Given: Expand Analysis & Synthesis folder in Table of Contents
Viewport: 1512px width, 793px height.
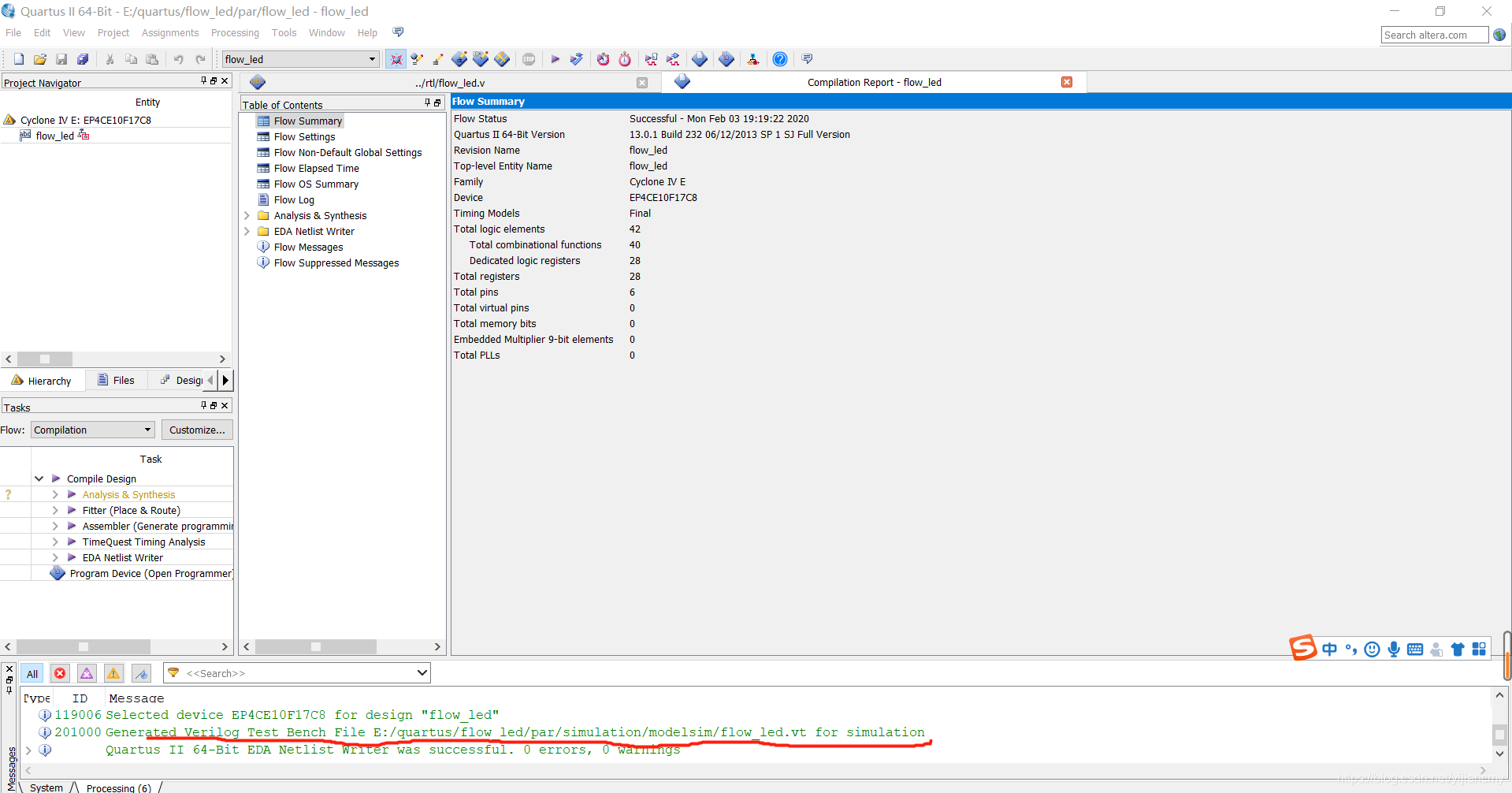Looking at the screenshot, I should click(247, 215).
